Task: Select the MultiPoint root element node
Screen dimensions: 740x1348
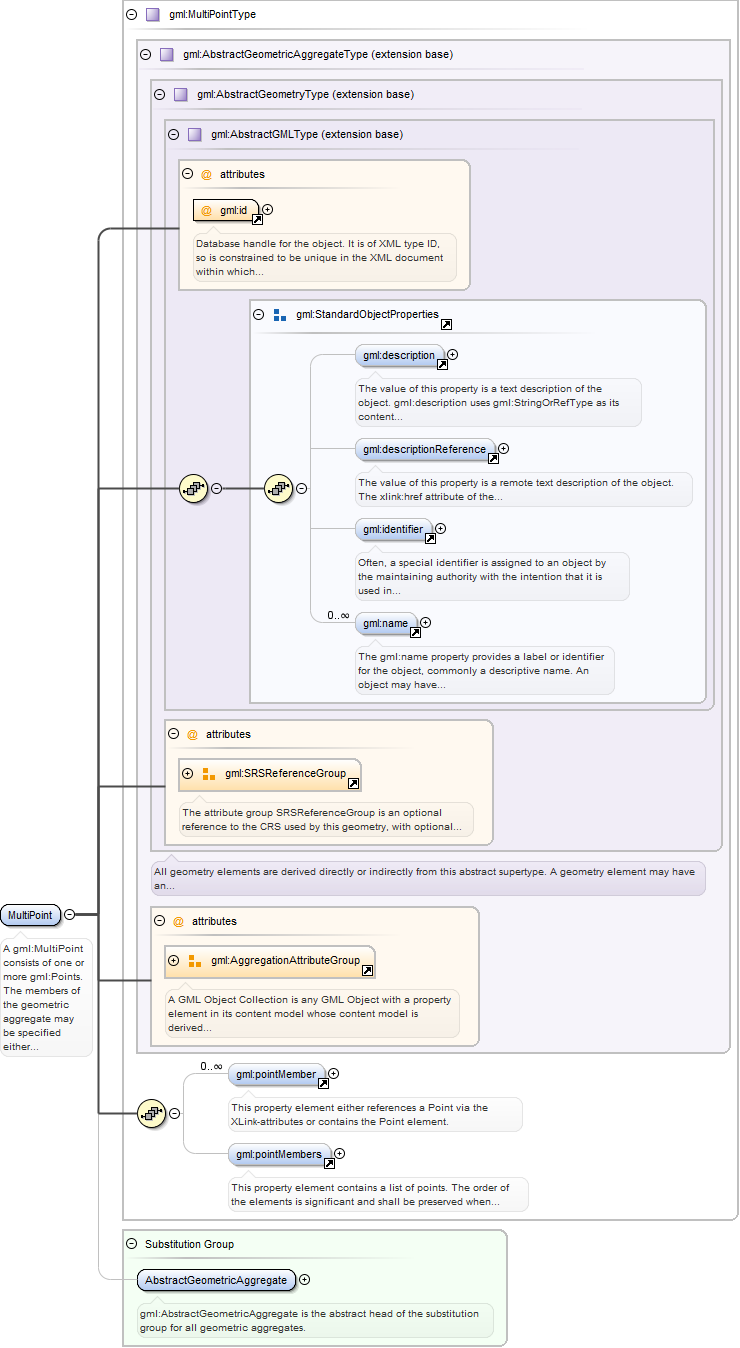Action: pos(30,914)
